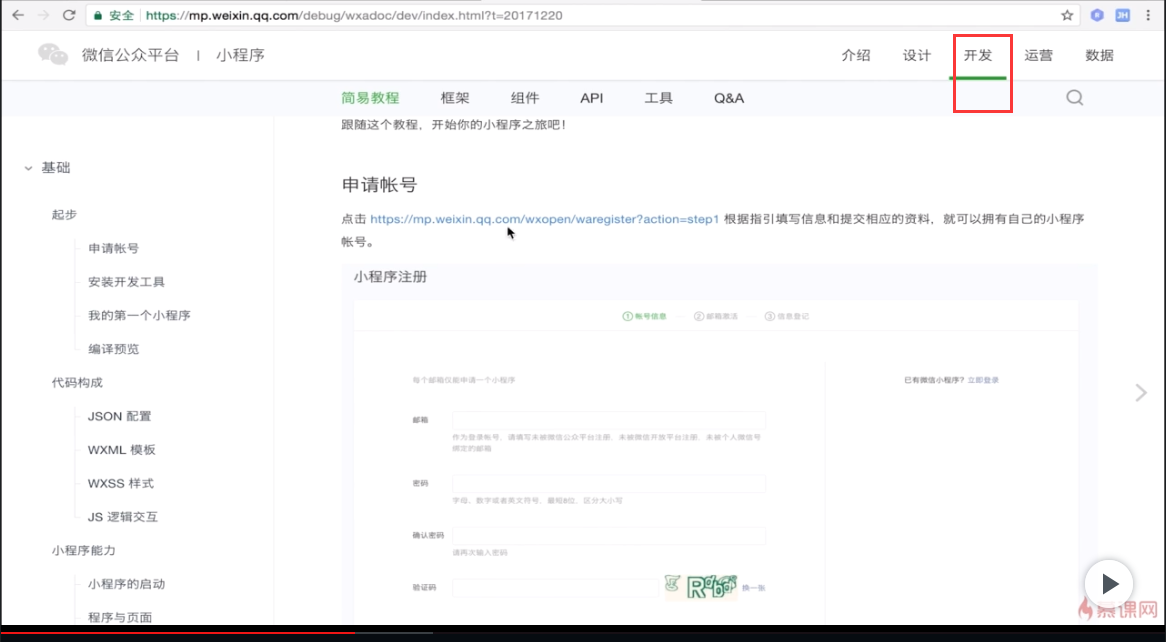The width and height of the screenshot is (1166, 642).
Task: Click the 密码 input field in the image
Action: coord(609,483)
